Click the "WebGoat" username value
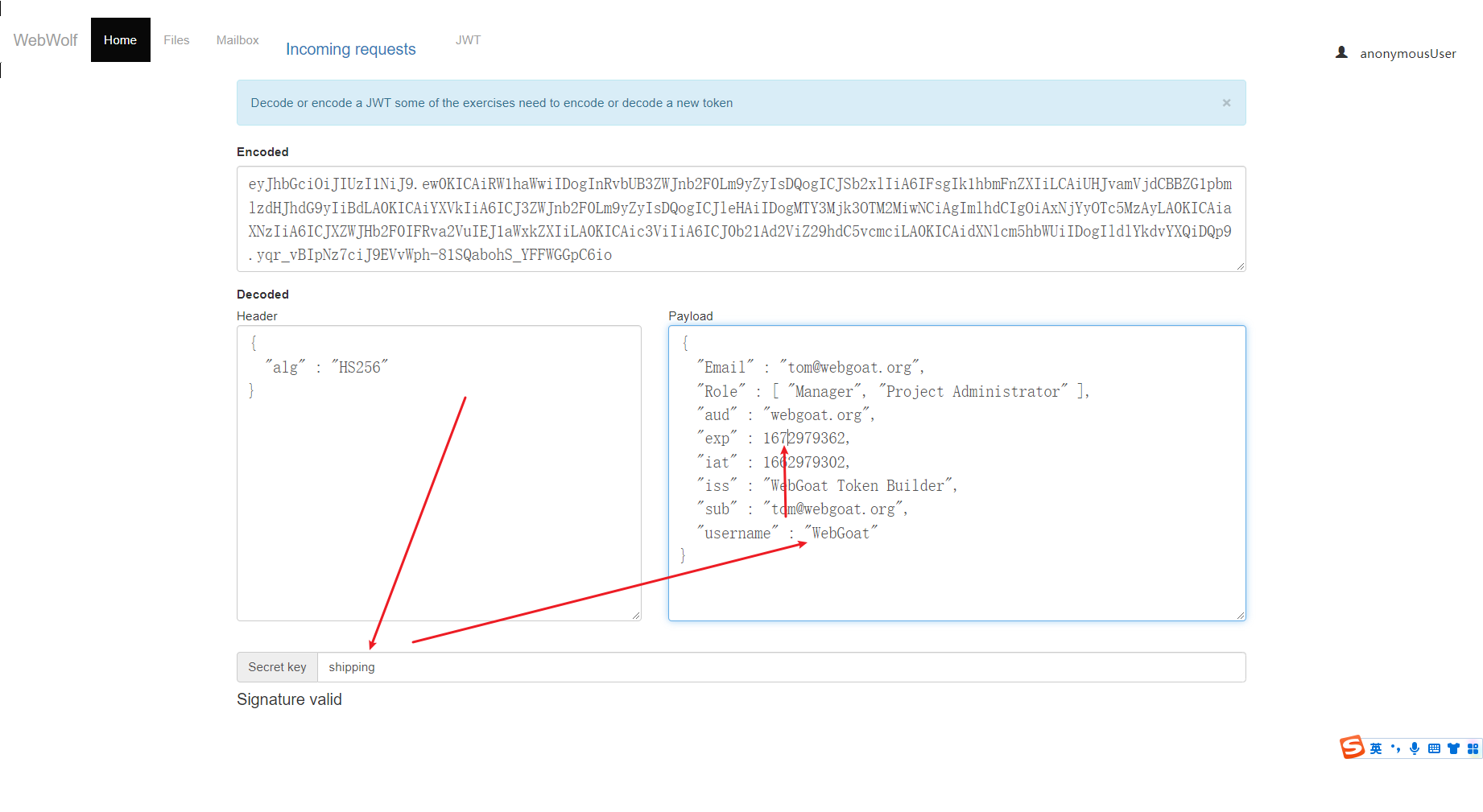This screenshot has width=1483, height=812. [x=841, y=534]
